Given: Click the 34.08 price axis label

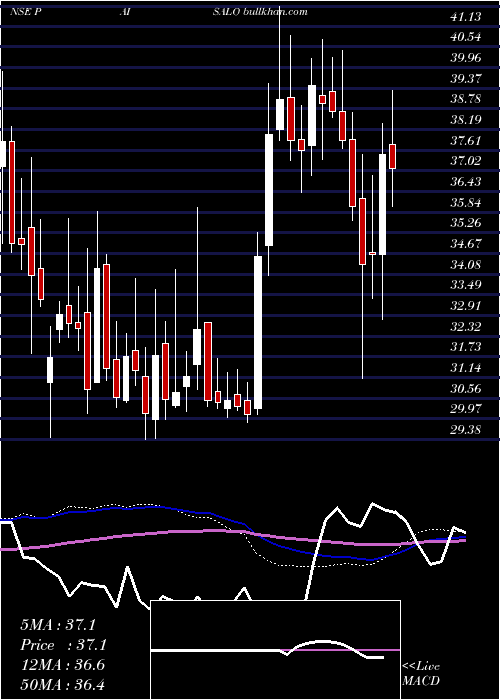Looking at the screenshot, I should click(466, 265).
